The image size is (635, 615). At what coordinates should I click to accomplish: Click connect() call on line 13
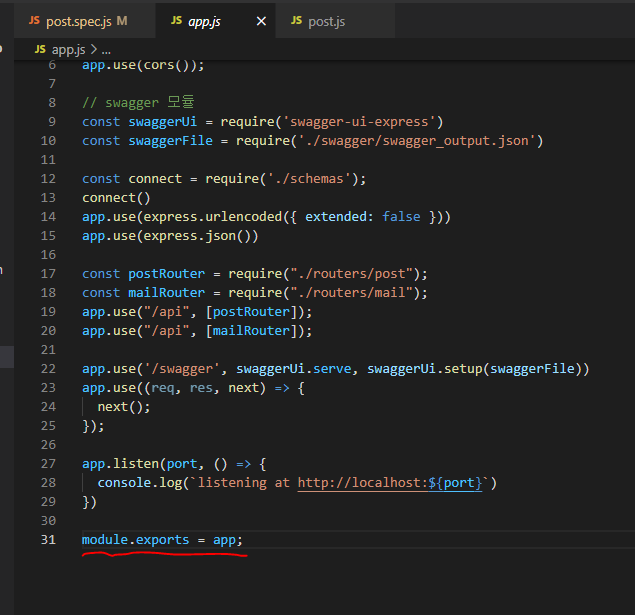tap(116, 198)
